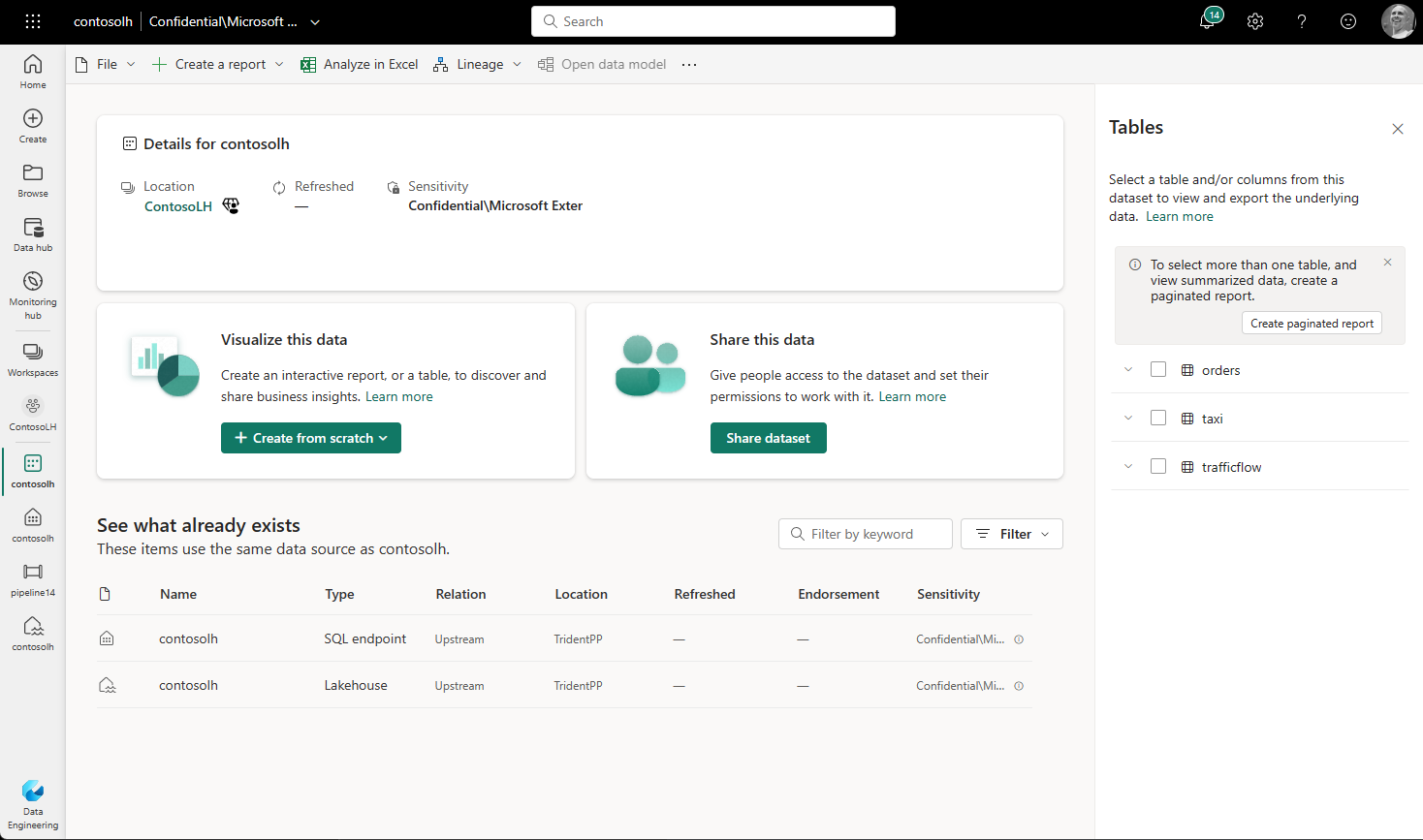Click Learn more in Visualize this data
Image resolution: width=1423 pixels, height=840 pixels.
[399, 396]
